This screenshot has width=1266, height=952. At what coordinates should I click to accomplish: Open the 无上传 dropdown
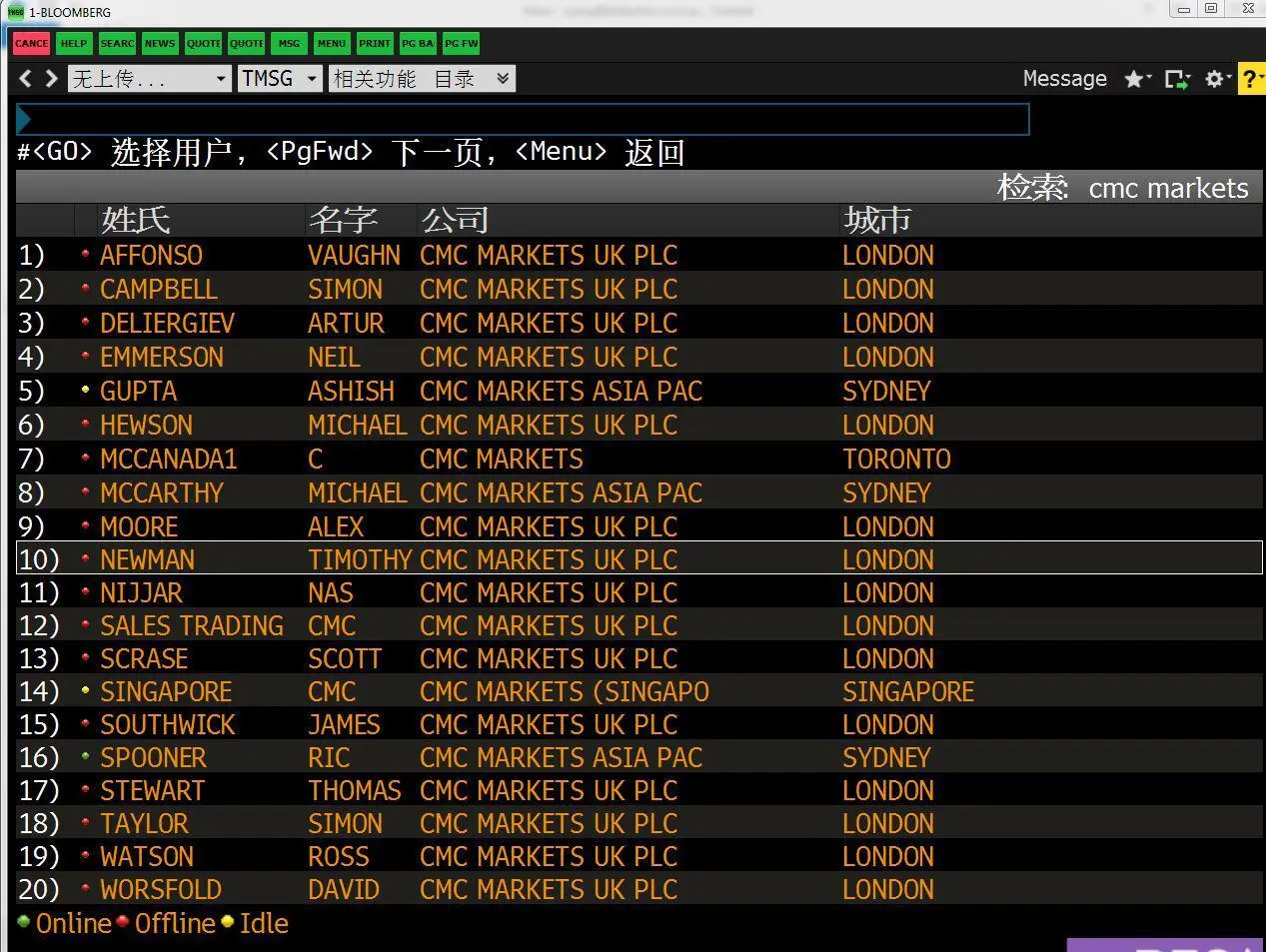[150, 79]
